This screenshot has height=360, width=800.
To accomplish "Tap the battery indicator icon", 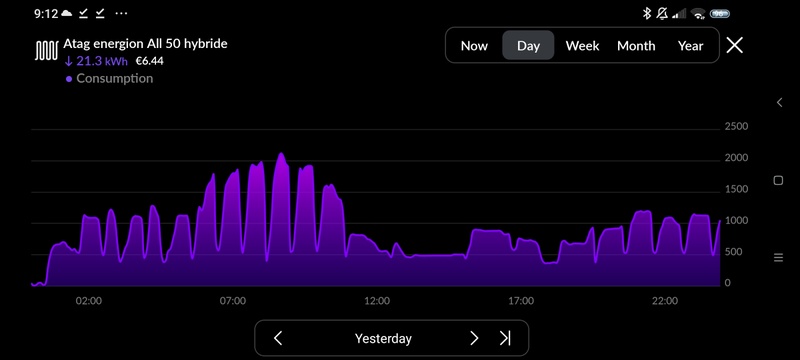I will pyautogui.click(x=719, y=14).
